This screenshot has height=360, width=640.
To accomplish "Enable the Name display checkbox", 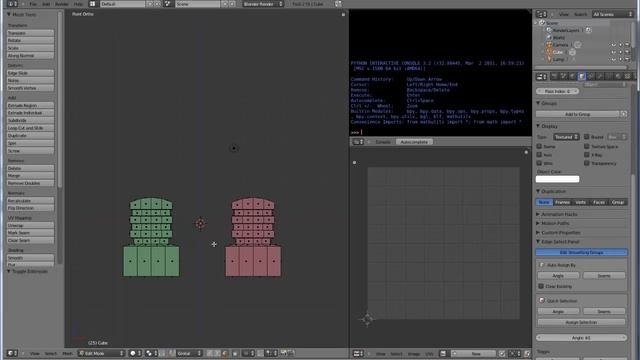I will coord(539,146).
